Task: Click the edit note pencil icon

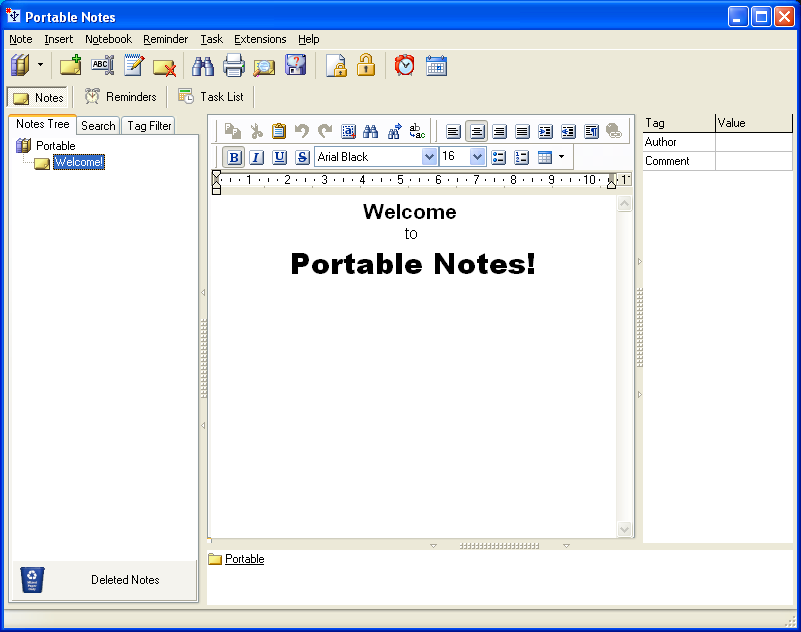Action: [134, 65]
